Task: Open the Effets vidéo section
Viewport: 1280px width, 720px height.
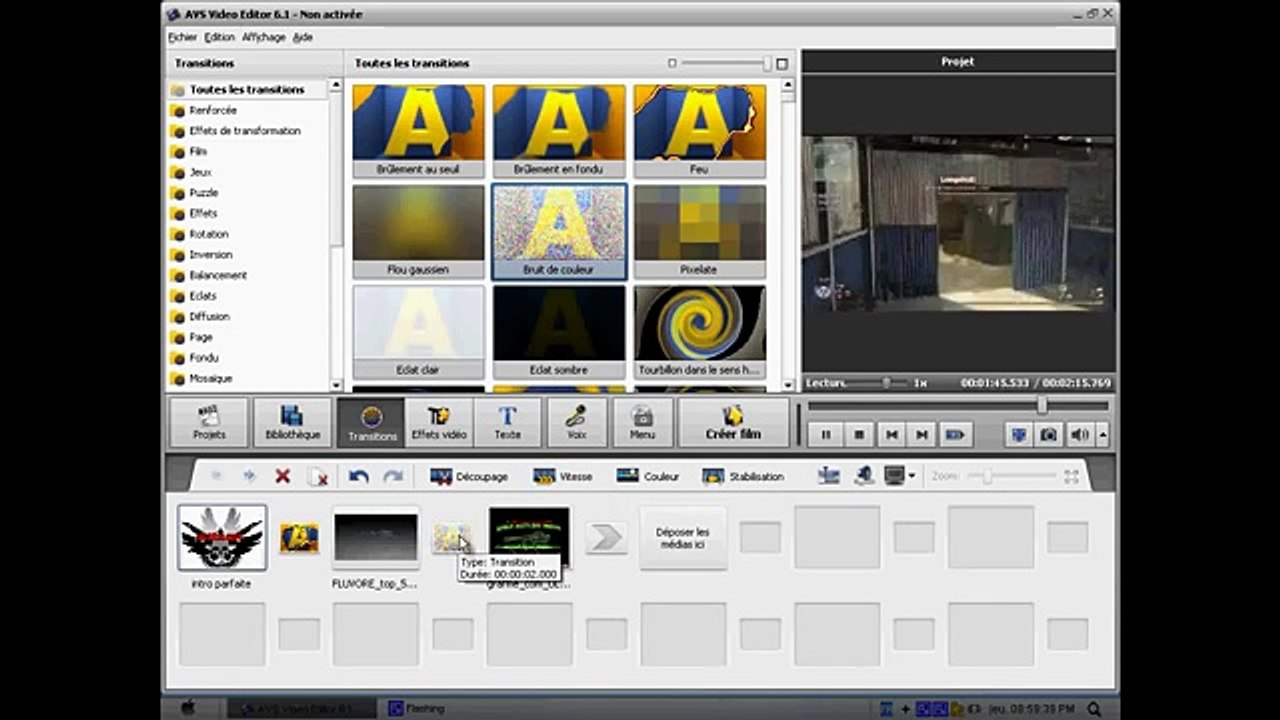Action: click(x=439, y=422)
